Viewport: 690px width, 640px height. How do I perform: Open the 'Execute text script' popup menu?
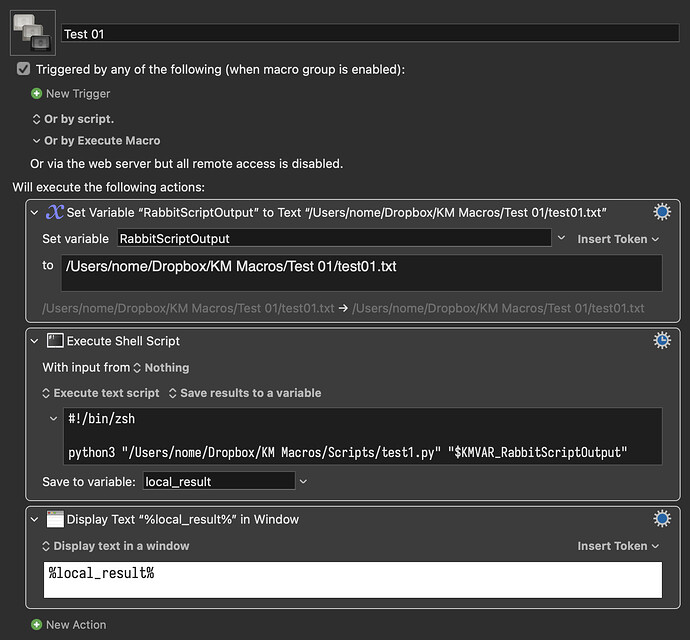pos(100,393)
